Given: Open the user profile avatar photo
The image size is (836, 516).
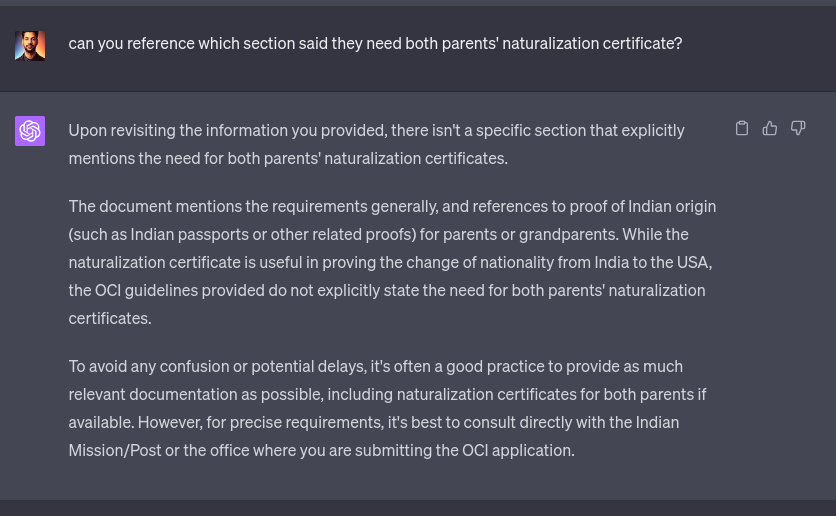Looking at the screenshot, I should (30, 46).
